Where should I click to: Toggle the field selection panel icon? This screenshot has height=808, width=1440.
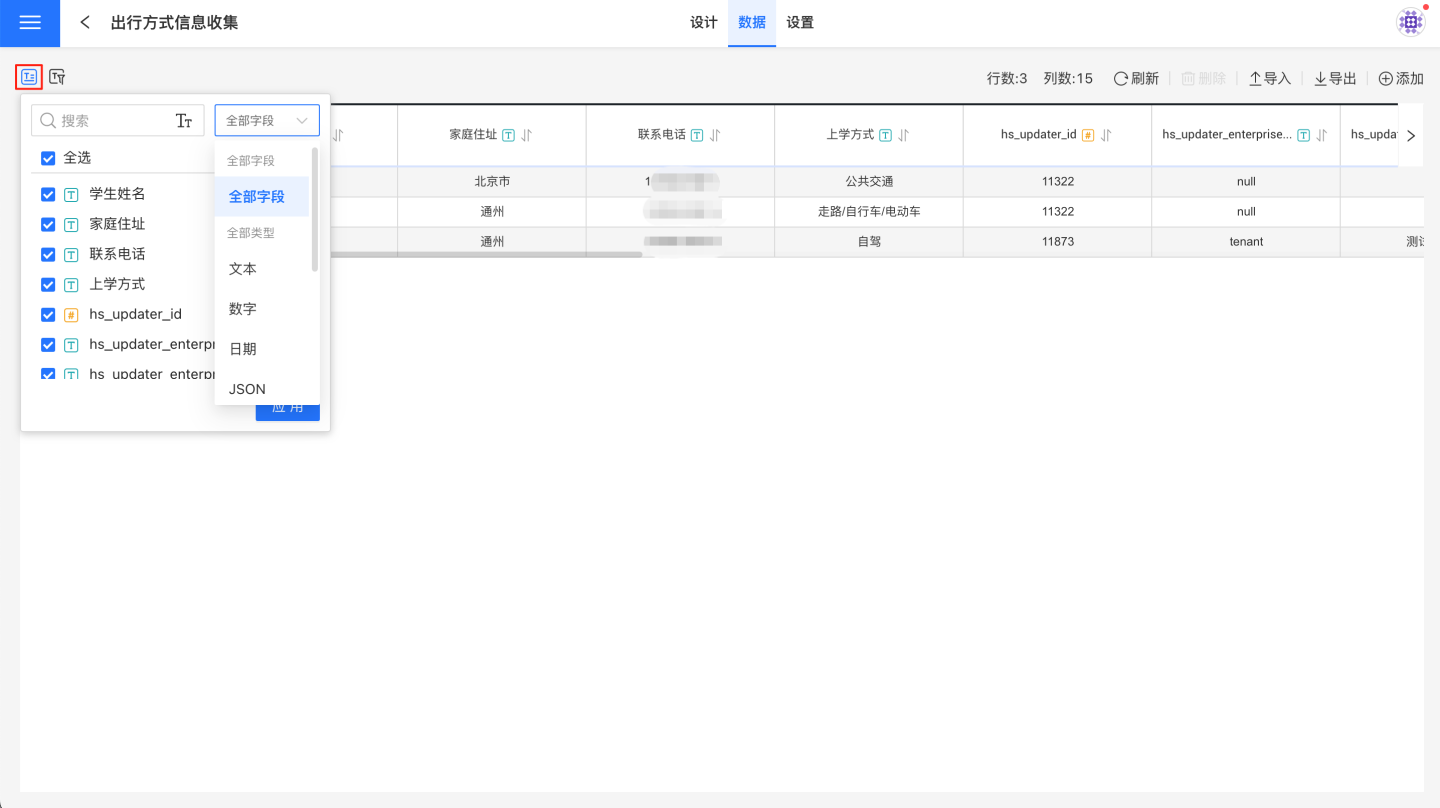pyautogui.click(x=29, y=76)
